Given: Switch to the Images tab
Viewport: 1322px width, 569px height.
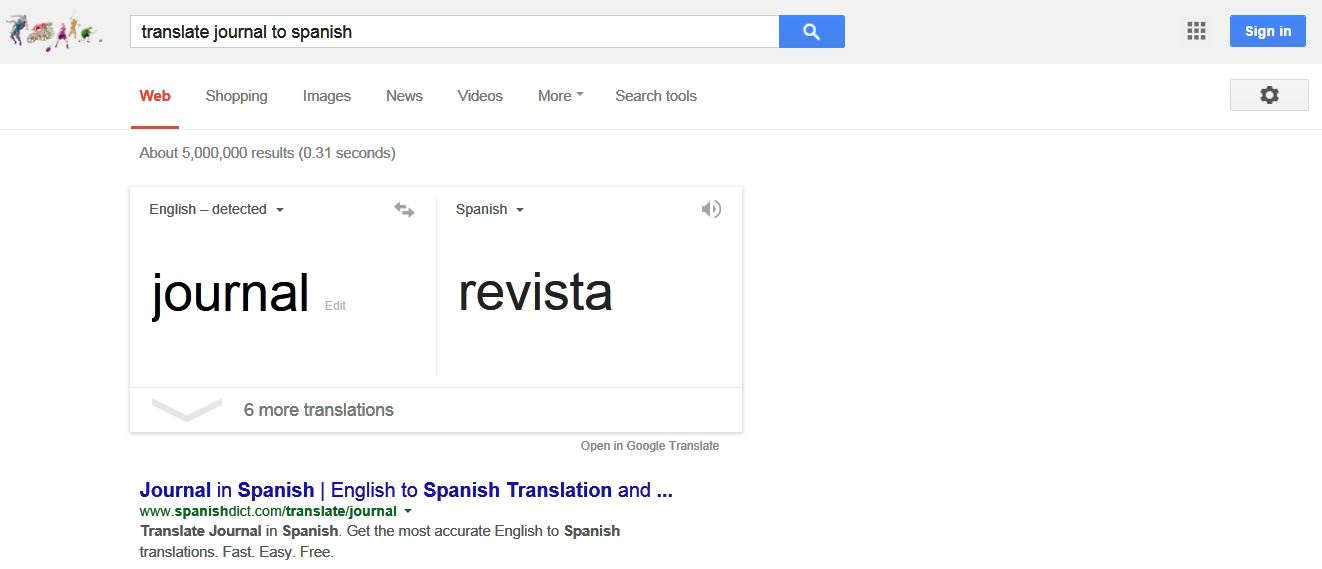Looking at the screenshot, I should 327,96.
